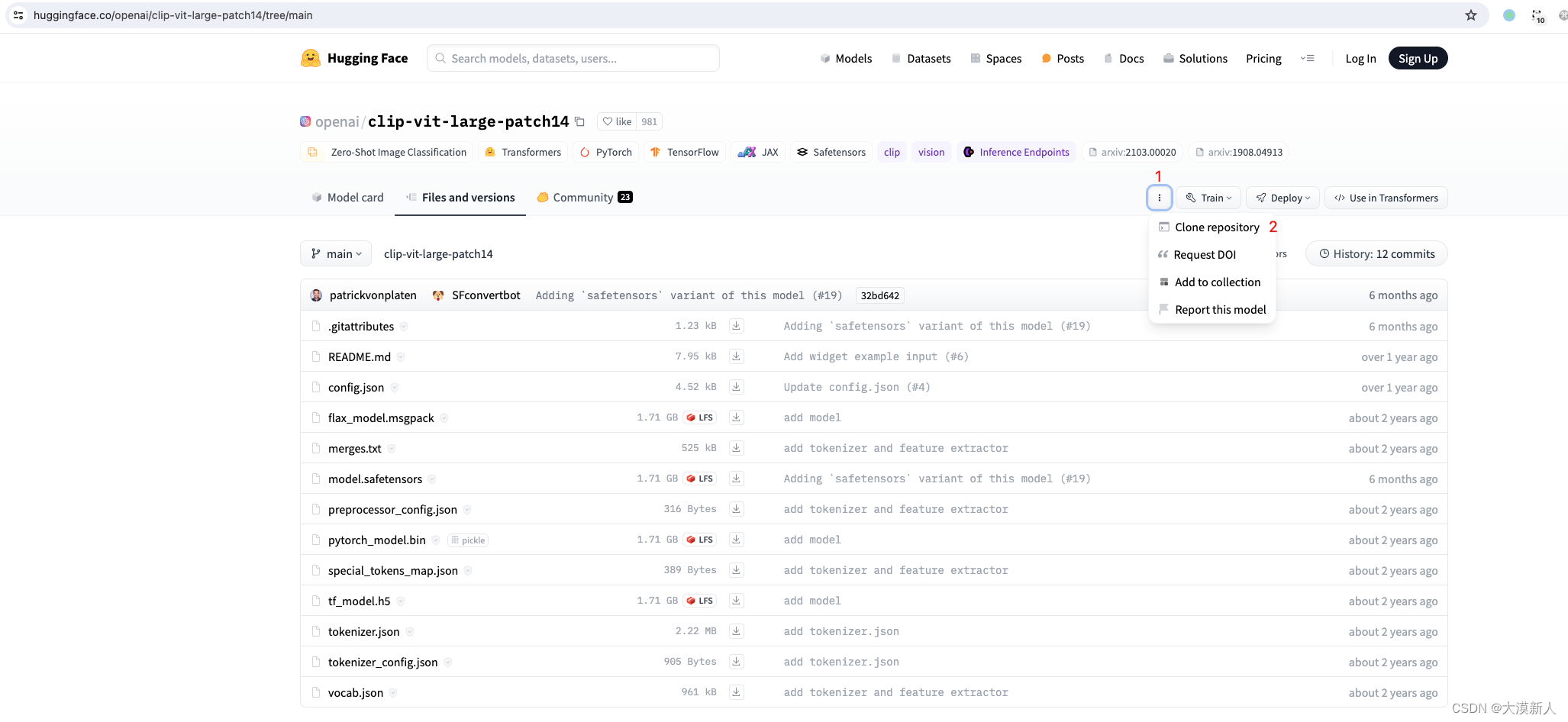Open the Train dropdown
The image size is (1568, 722).
[1208, 198]
